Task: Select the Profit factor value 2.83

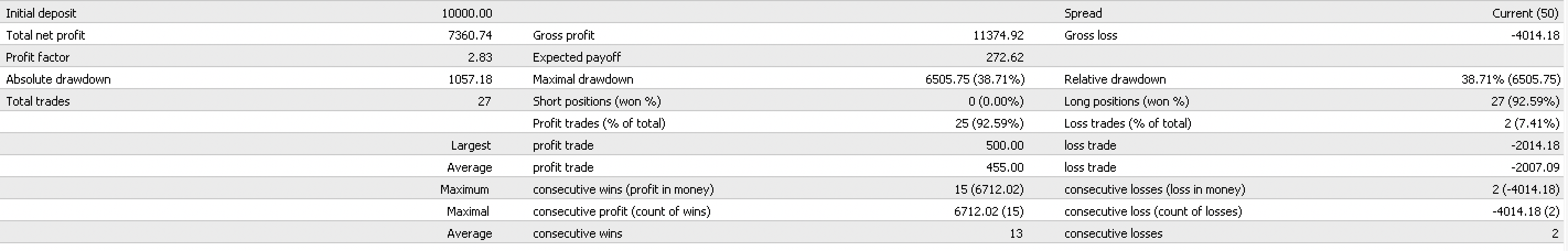Action: (480, 57)
